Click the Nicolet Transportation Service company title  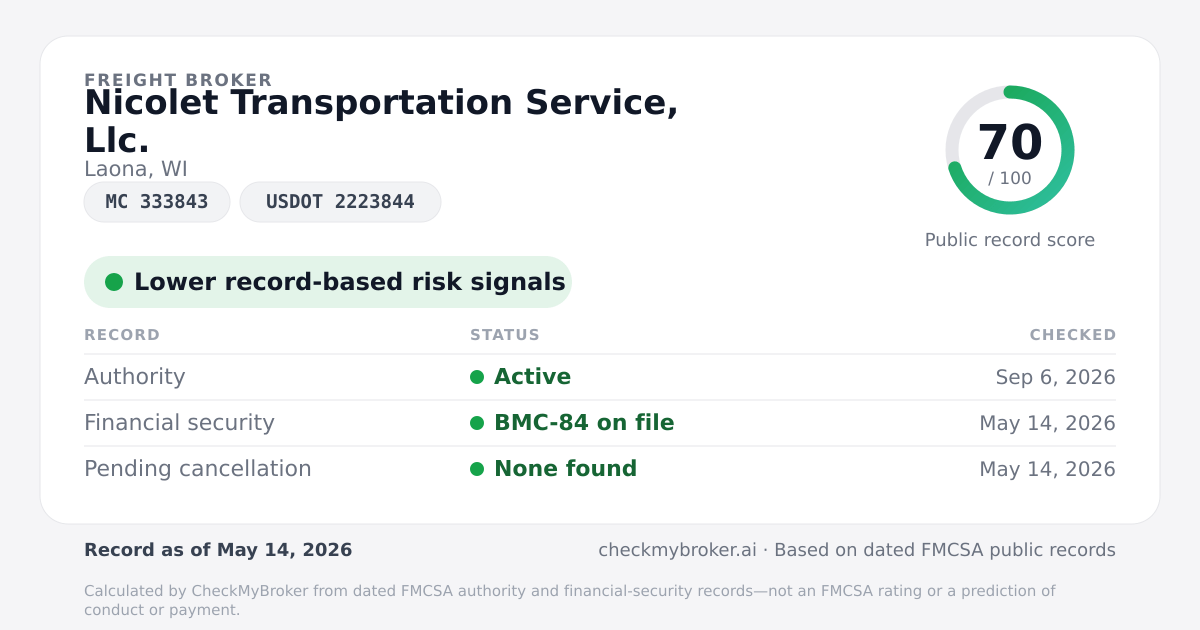coord(382,121)
